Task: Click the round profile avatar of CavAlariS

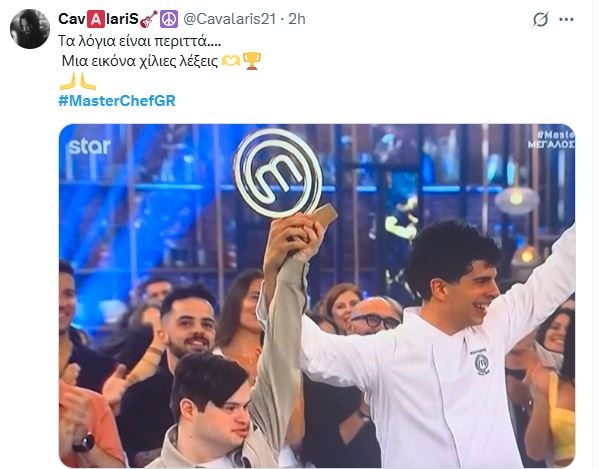Action: [x=30, y=29]
